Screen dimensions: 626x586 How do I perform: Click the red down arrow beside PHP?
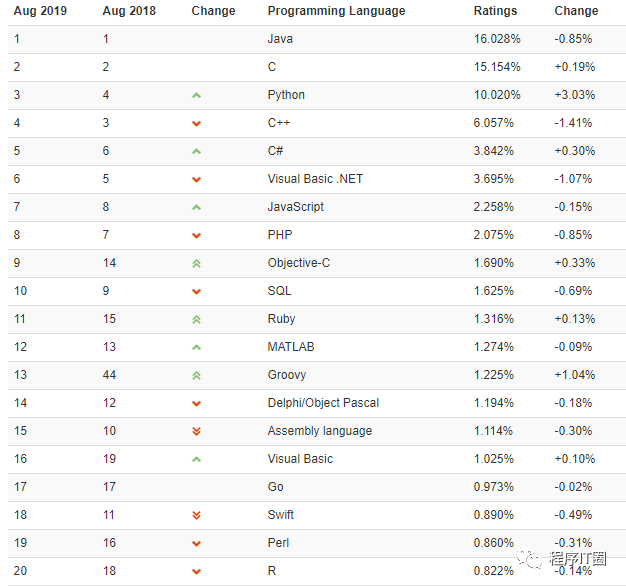[196, 236]
